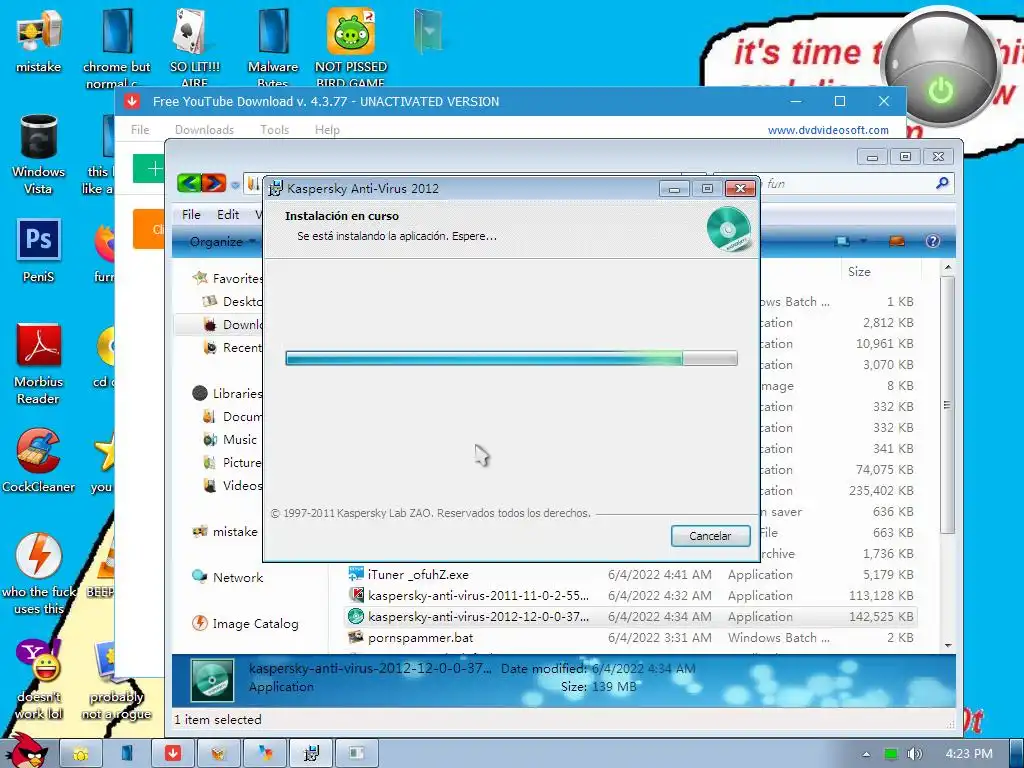Open the 'mistake' desktop icon

click(39, 39)
